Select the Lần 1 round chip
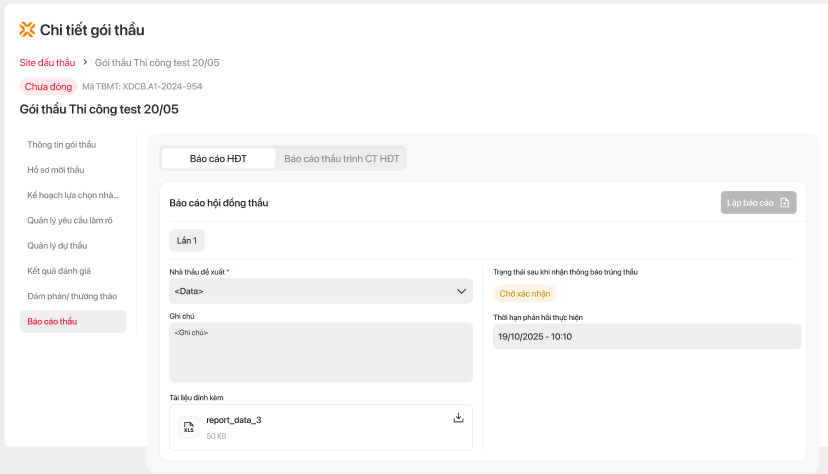The image size is (828, 474). click(x=187, y=240)
